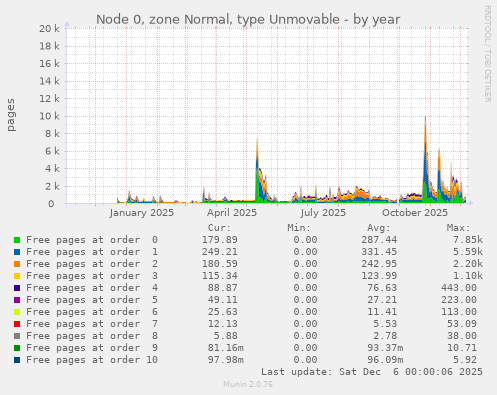Click 'Free pages at order 3' label
497x395 pixels.
(92, 276)
